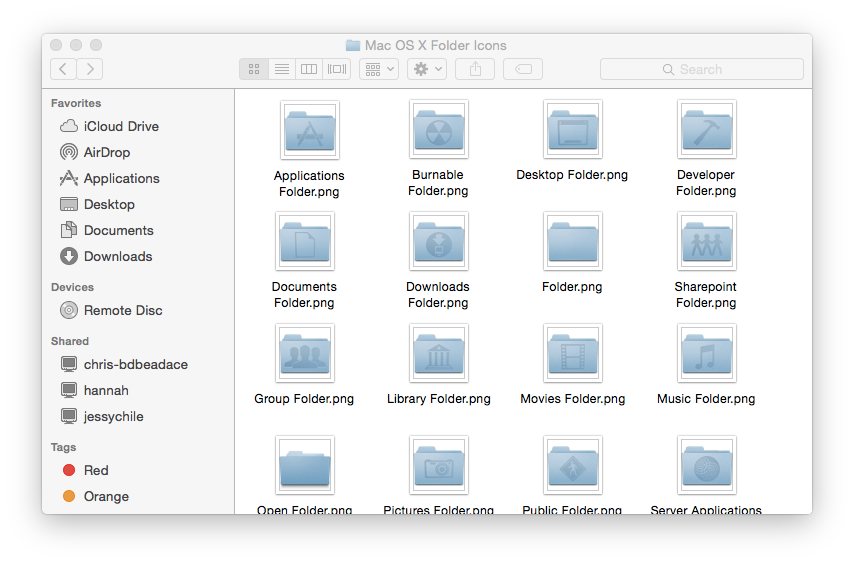Image resolution: width=854 pixels, height=564 pixels.
Task: Open Documents in the sidebar
Action: (x=107, y=230)
